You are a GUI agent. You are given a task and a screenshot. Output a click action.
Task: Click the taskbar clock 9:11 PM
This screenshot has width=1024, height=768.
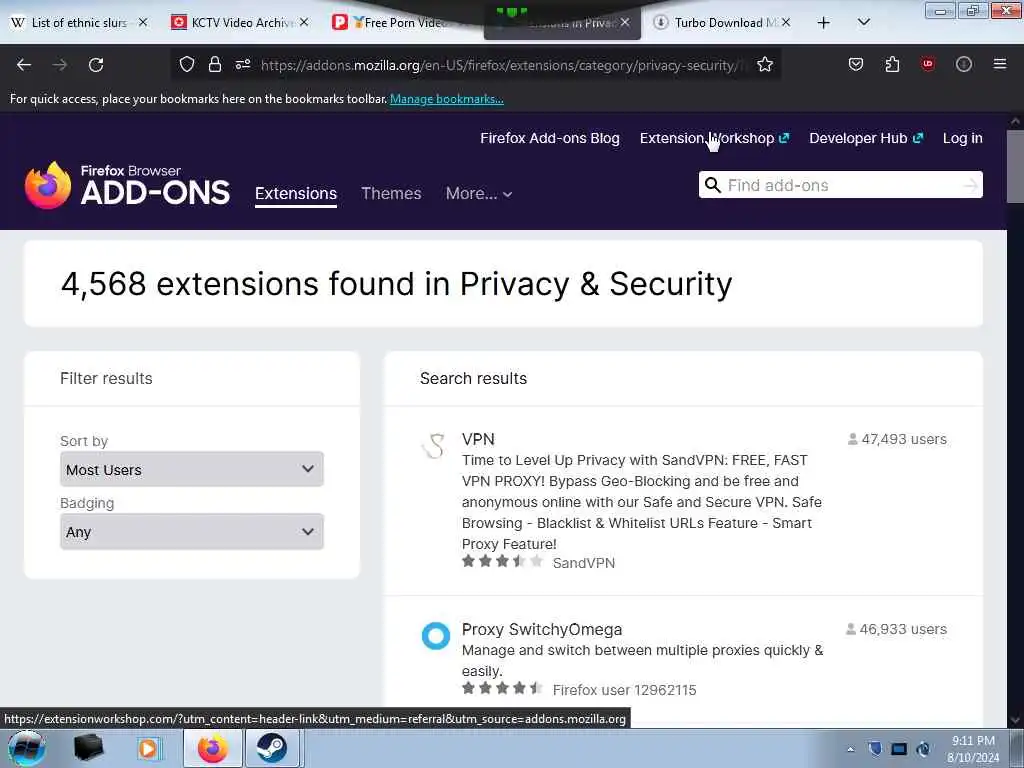[973, 741]
